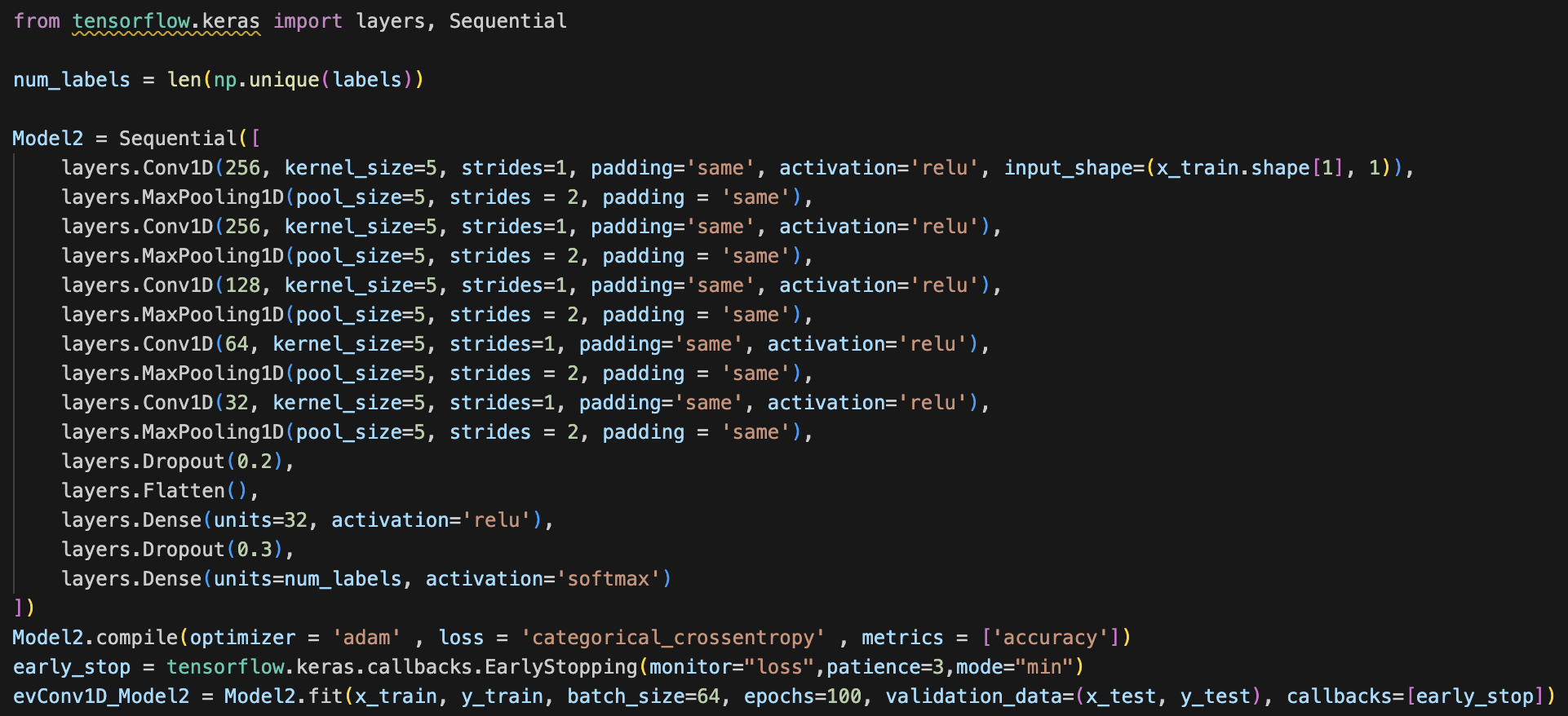Screen dimensions: 1568x716
Task: Click the Dropout value 0.2
Action: tap(255, 462)
